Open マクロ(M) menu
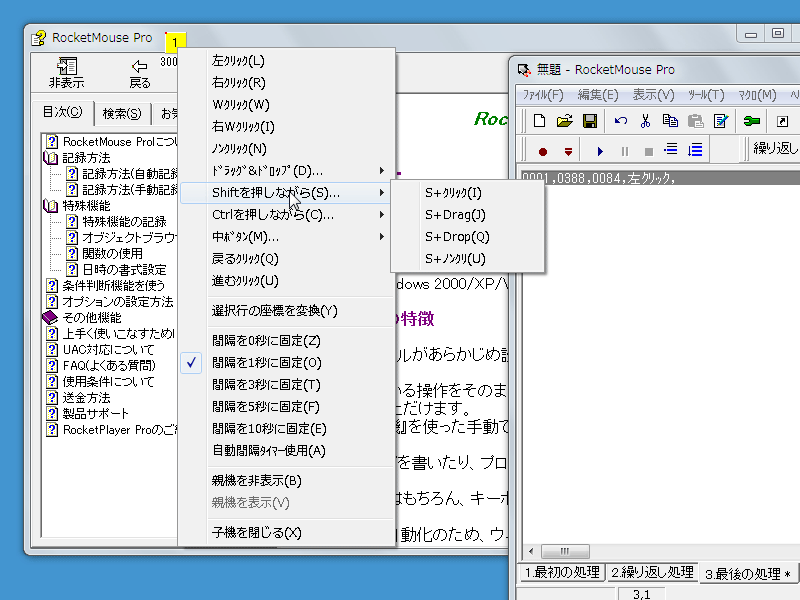800x600 pixels. tap(758, 95)
